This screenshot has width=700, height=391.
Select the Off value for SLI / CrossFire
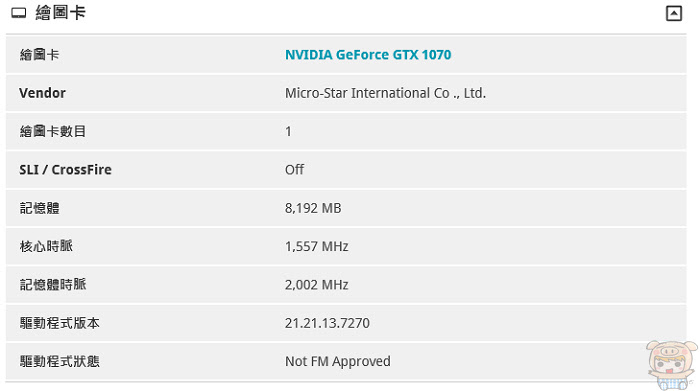[294, 170]
